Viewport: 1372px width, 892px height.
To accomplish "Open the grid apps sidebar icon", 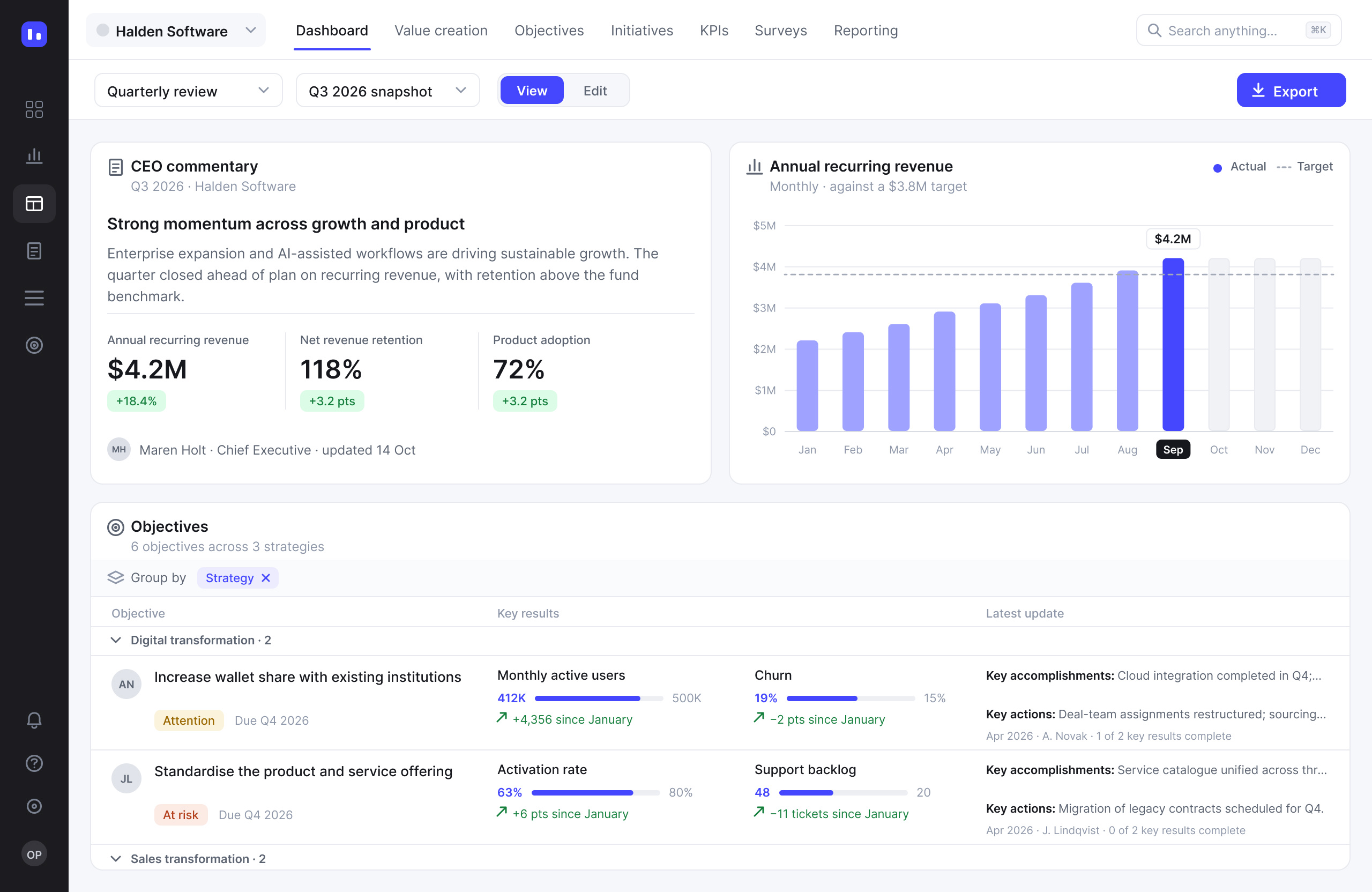I will (x=34, y=109).
